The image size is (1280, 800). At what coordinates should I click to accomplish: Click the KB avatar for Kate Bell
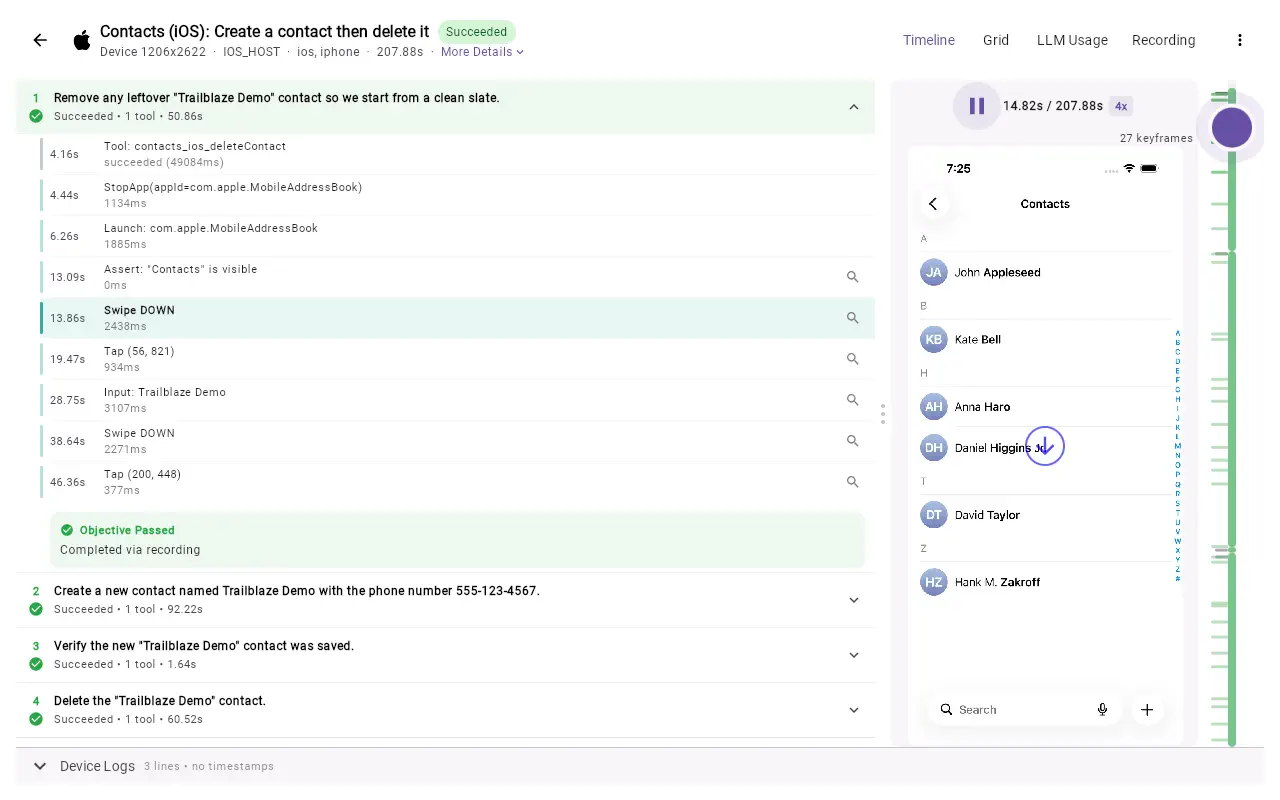coord(933,339)
